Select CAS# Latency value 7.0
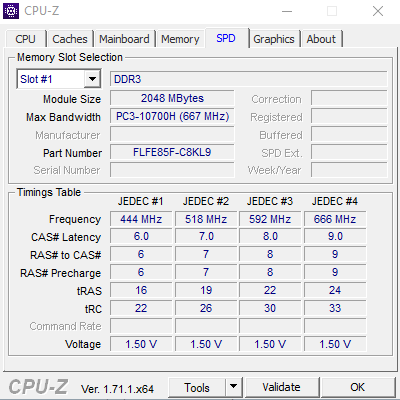 (x=206, y=236)
